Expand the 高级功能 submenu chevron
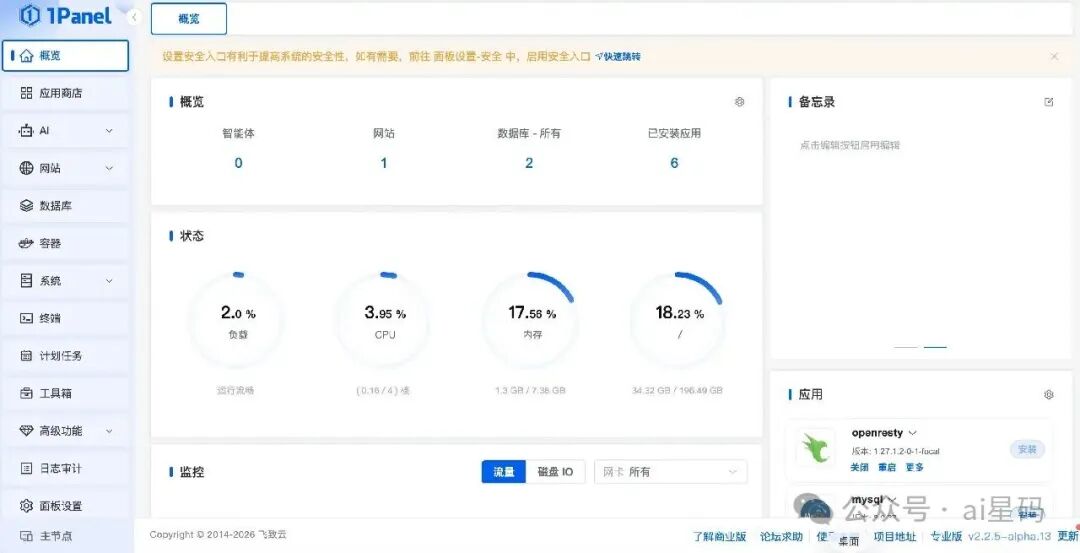Screen dimensions: 1080x553 pos(109,430)
